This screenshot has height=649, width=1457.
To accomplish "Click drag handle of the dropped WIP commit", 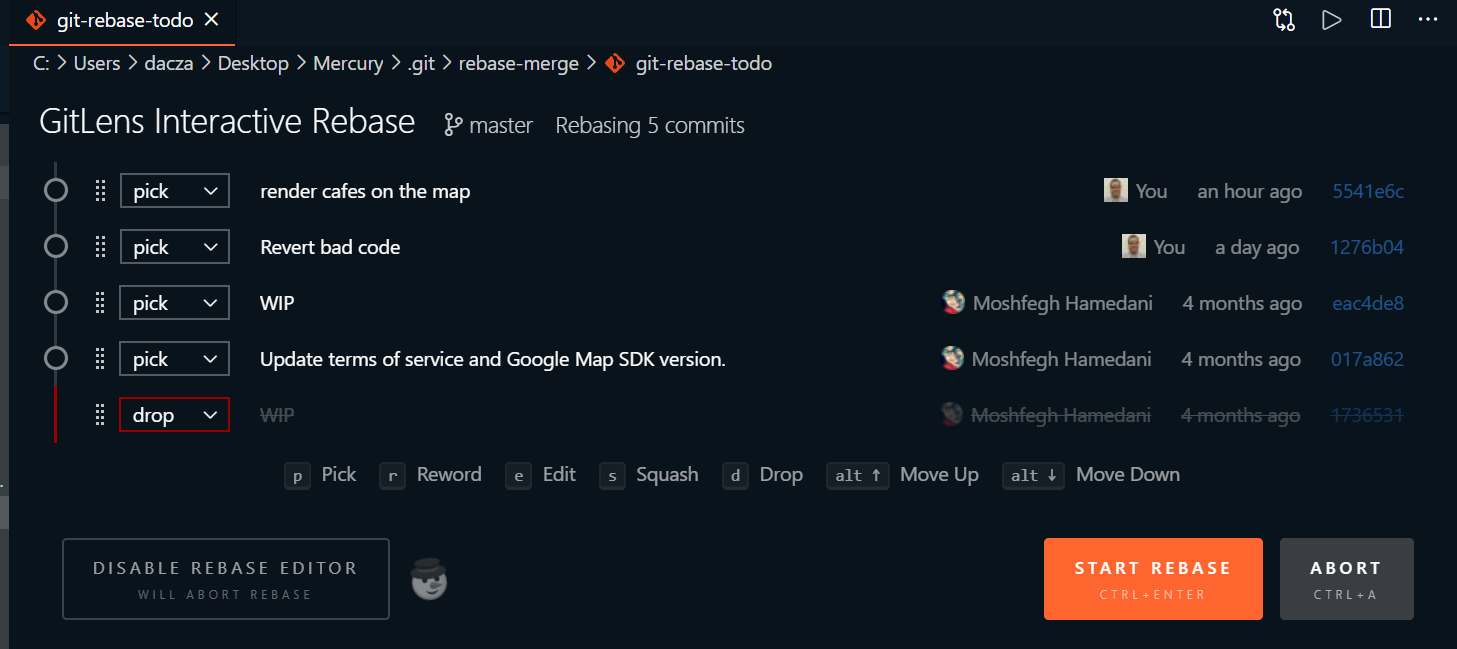I will pyautogui.click(x=100, y=415).
